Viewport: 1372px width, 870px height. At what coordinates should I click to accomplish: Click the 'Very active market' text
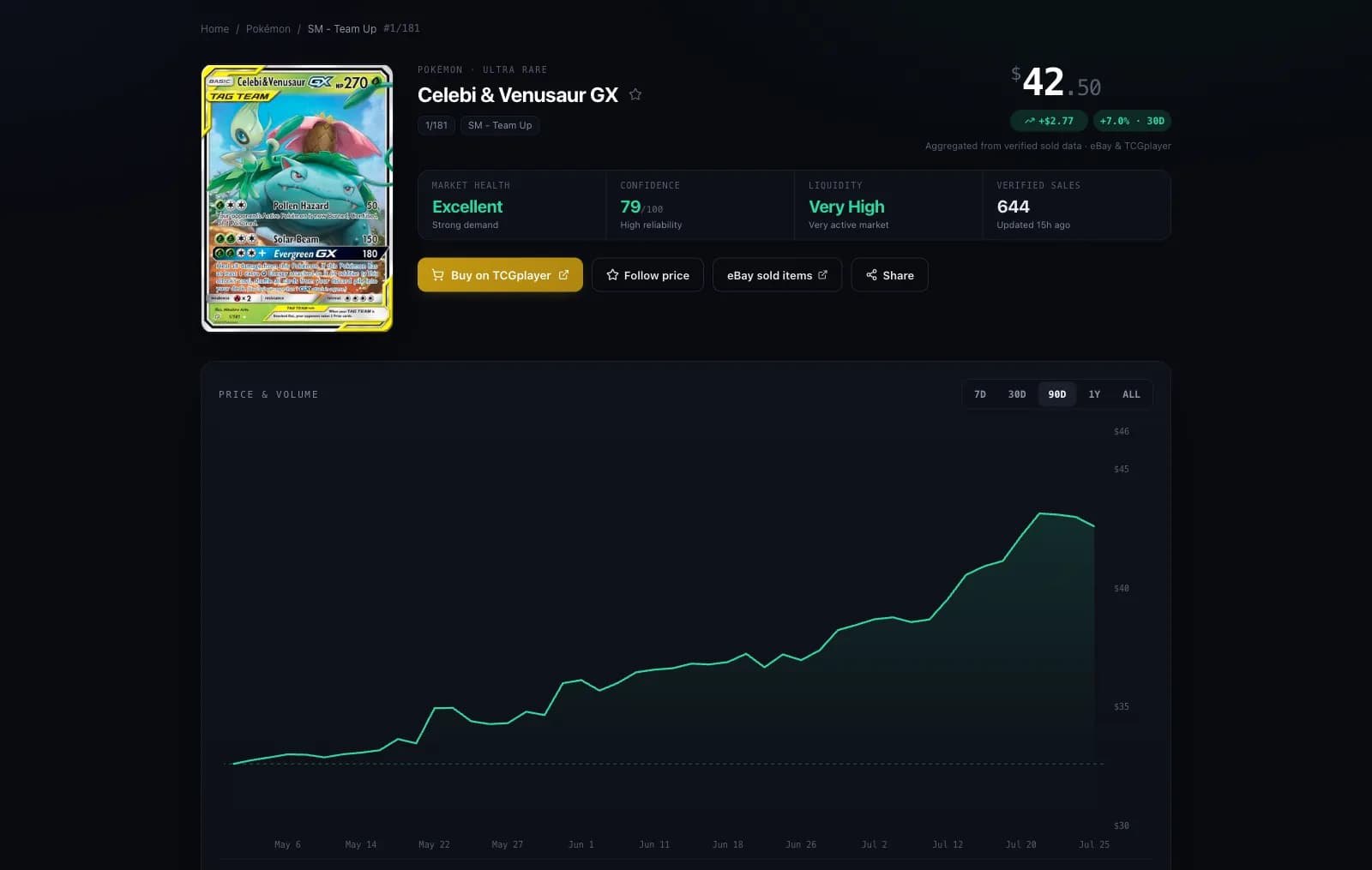849,225
